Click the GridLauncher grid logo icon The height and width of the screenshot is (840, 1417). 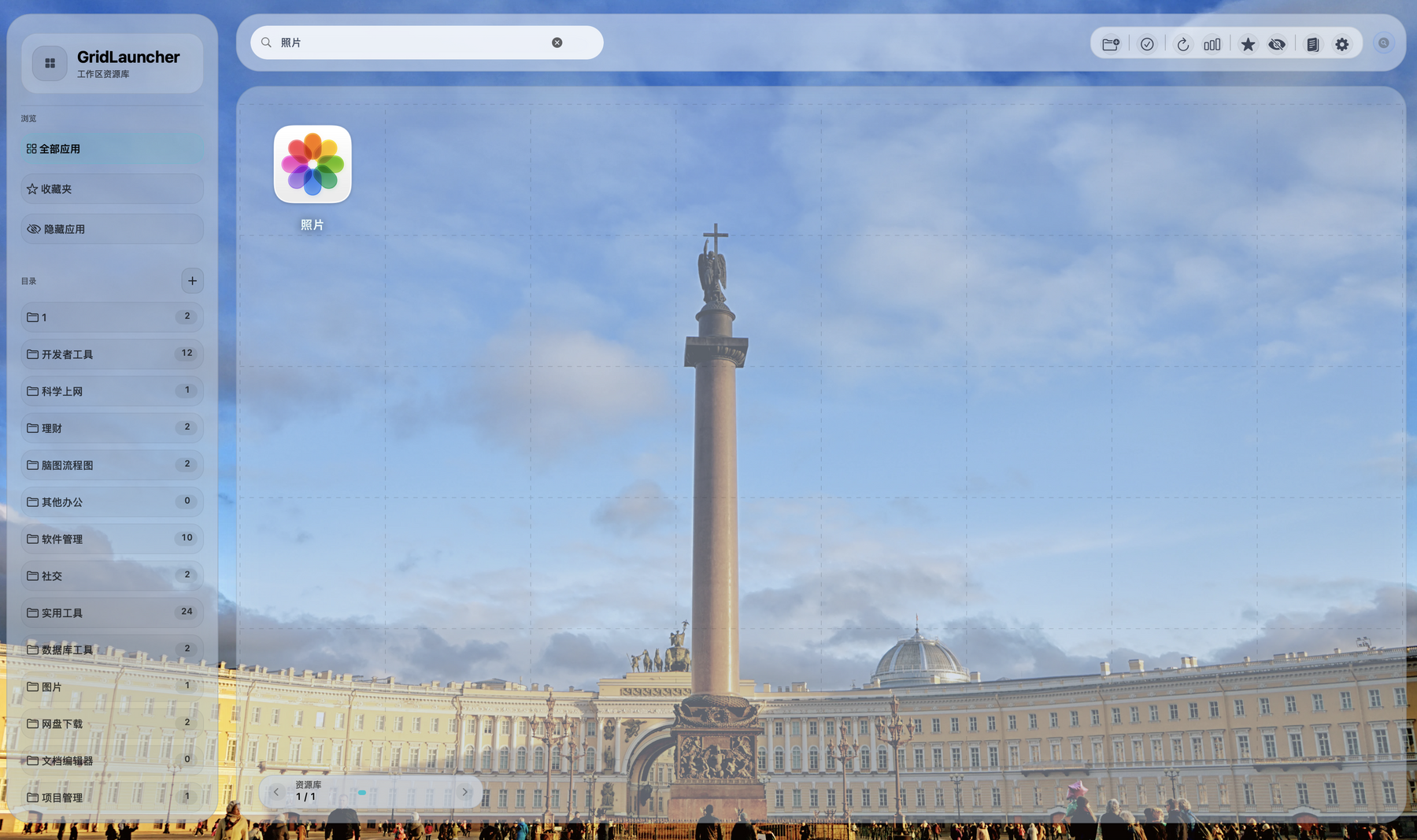pos(50,63)
